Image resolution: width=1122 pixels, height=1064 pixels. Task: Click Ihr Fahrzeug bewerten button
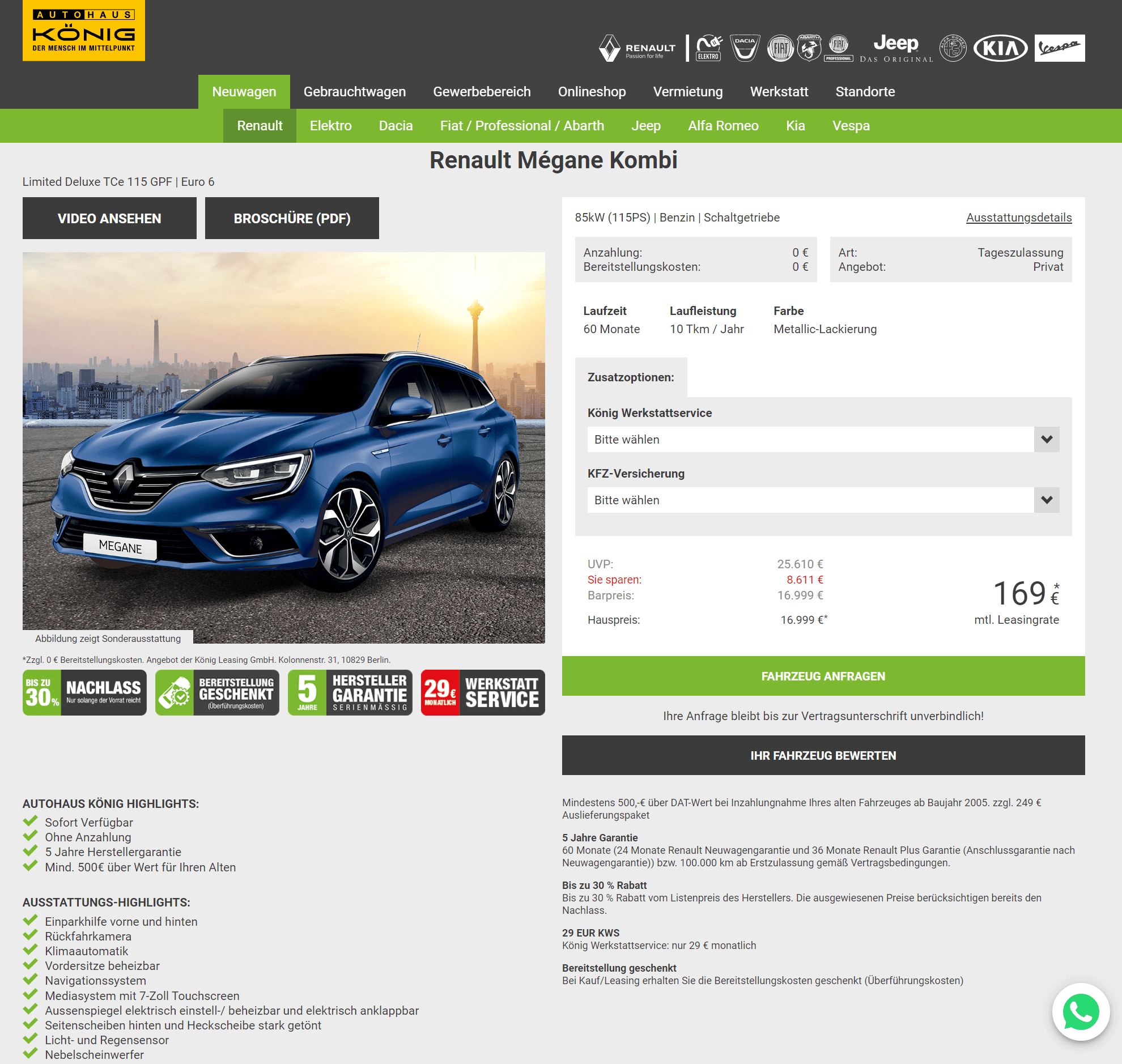click(823, 755)
